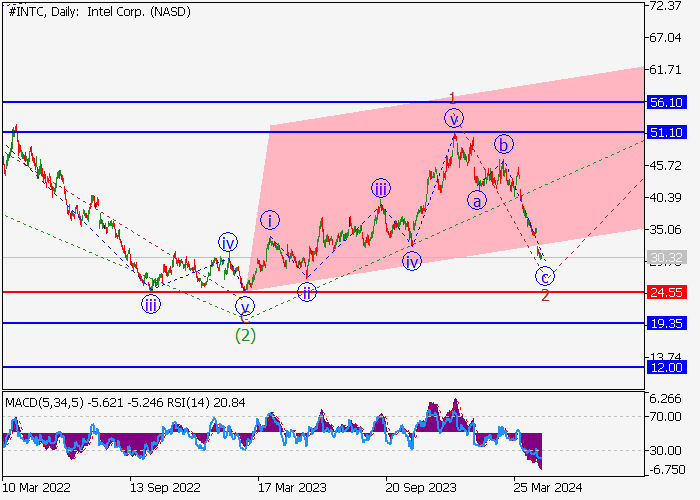Select the red '2' wave label below circled c
Screen dimensions: 700x500
click(x=545, y=295)
